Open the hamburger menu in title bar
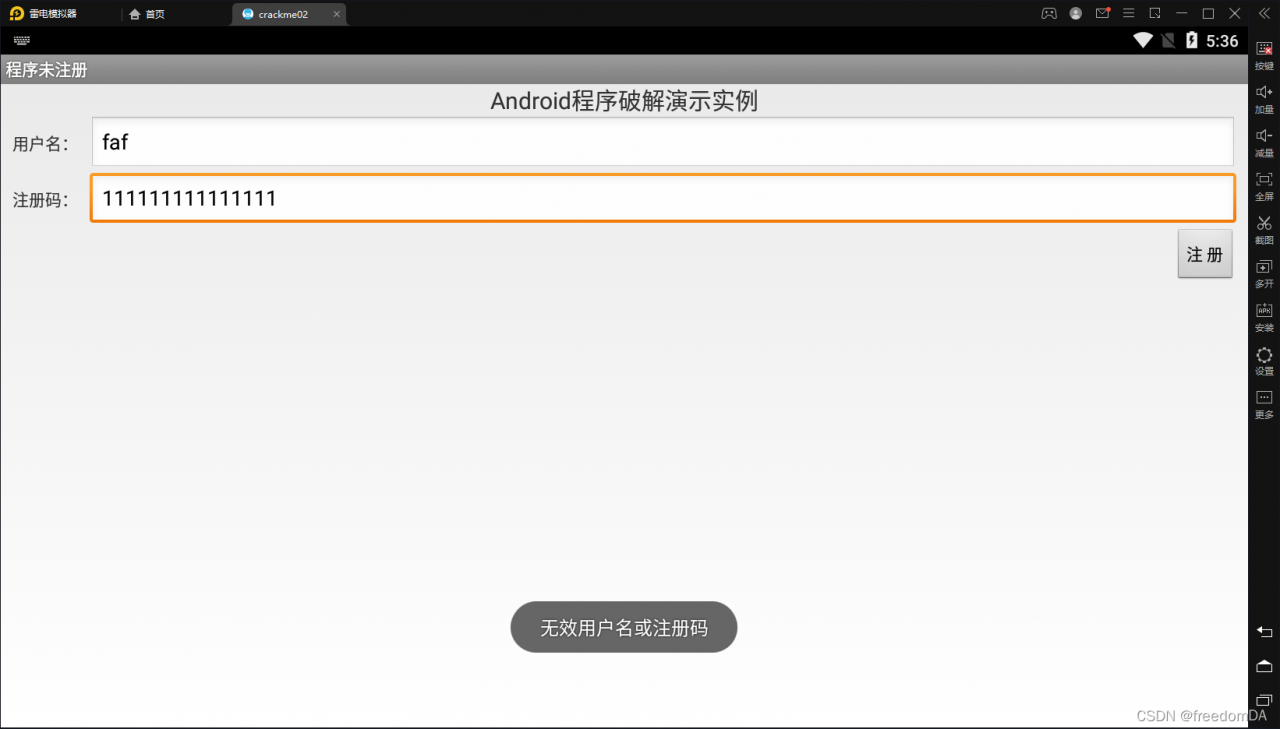Screen dimensions: 1280x729 point(1129,13)
